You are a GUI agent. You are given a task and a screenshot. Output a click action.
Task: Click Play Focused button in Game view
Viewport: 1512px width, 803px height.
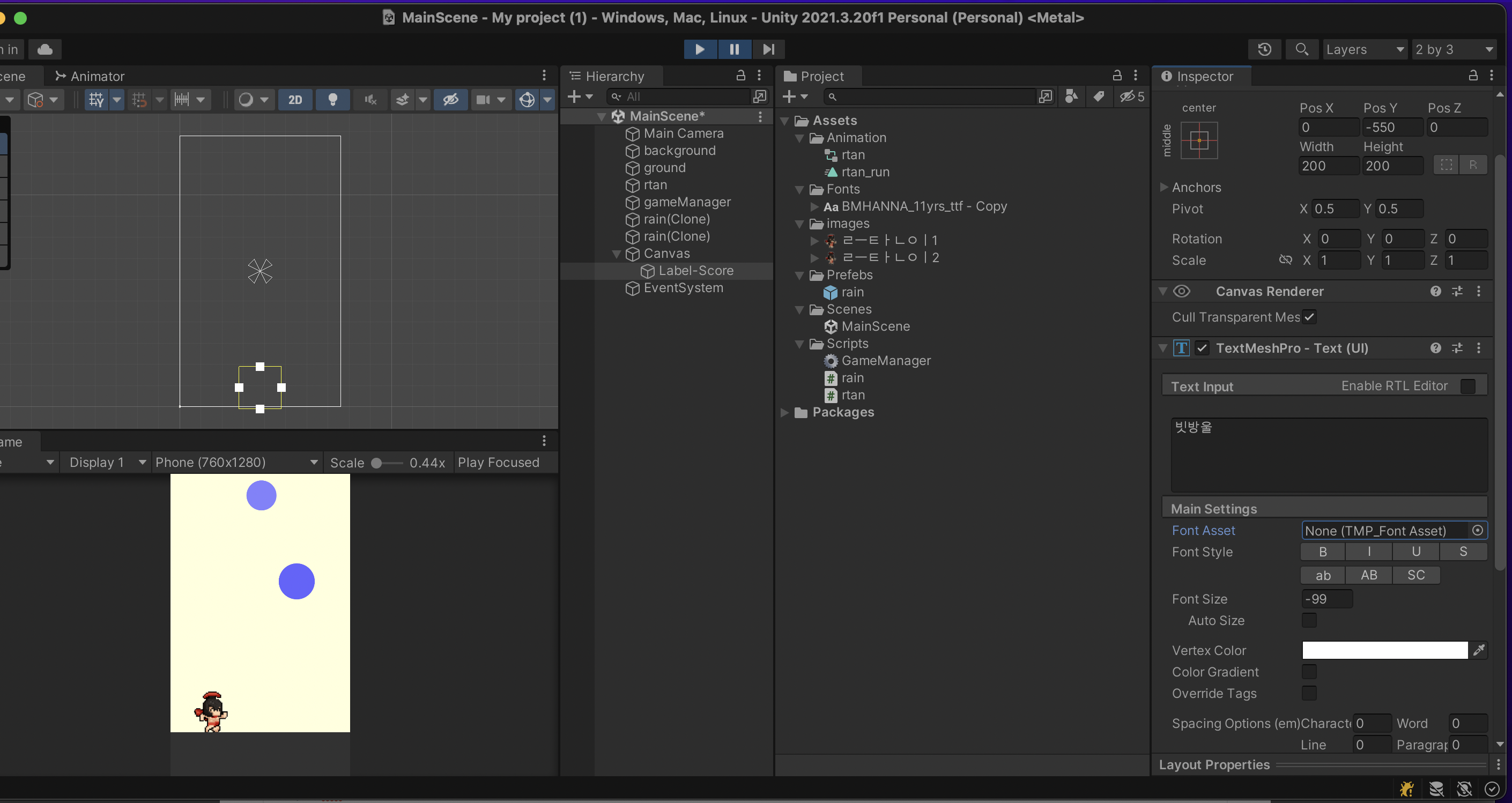tap(498, 463)
